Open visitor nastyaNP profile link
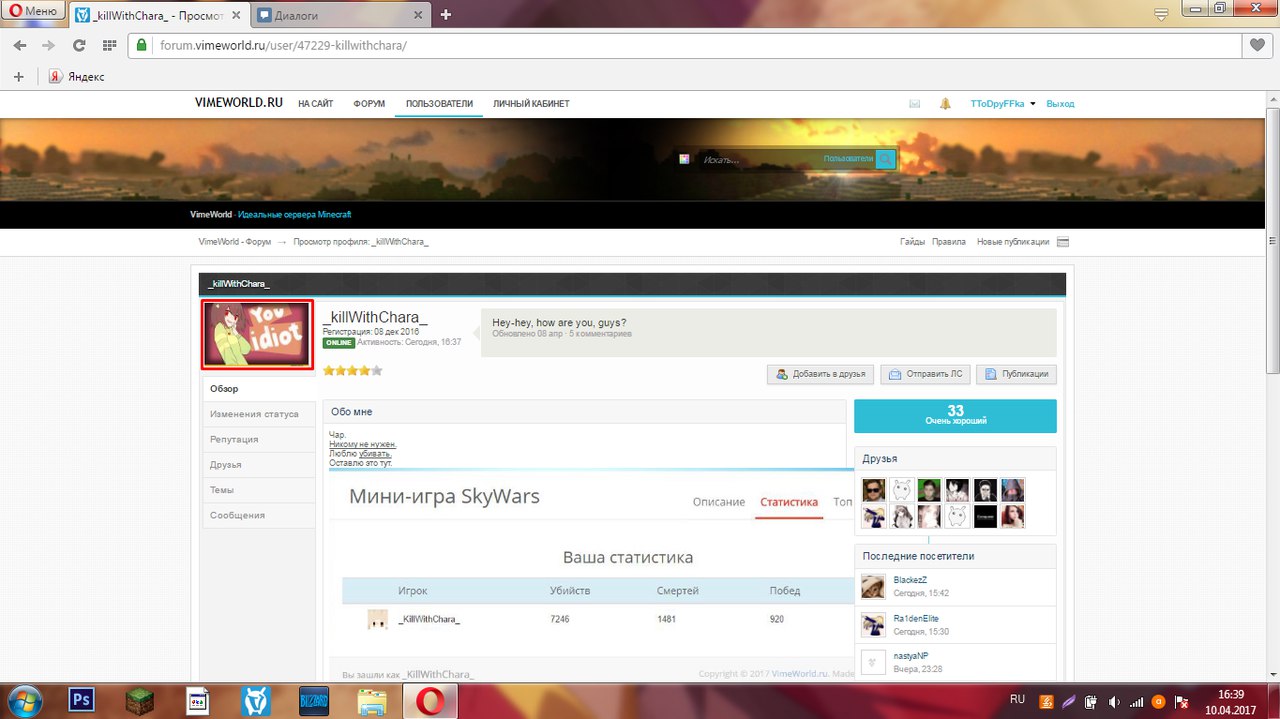This screenshot has width=1280, height=719. tap(912, 656)
